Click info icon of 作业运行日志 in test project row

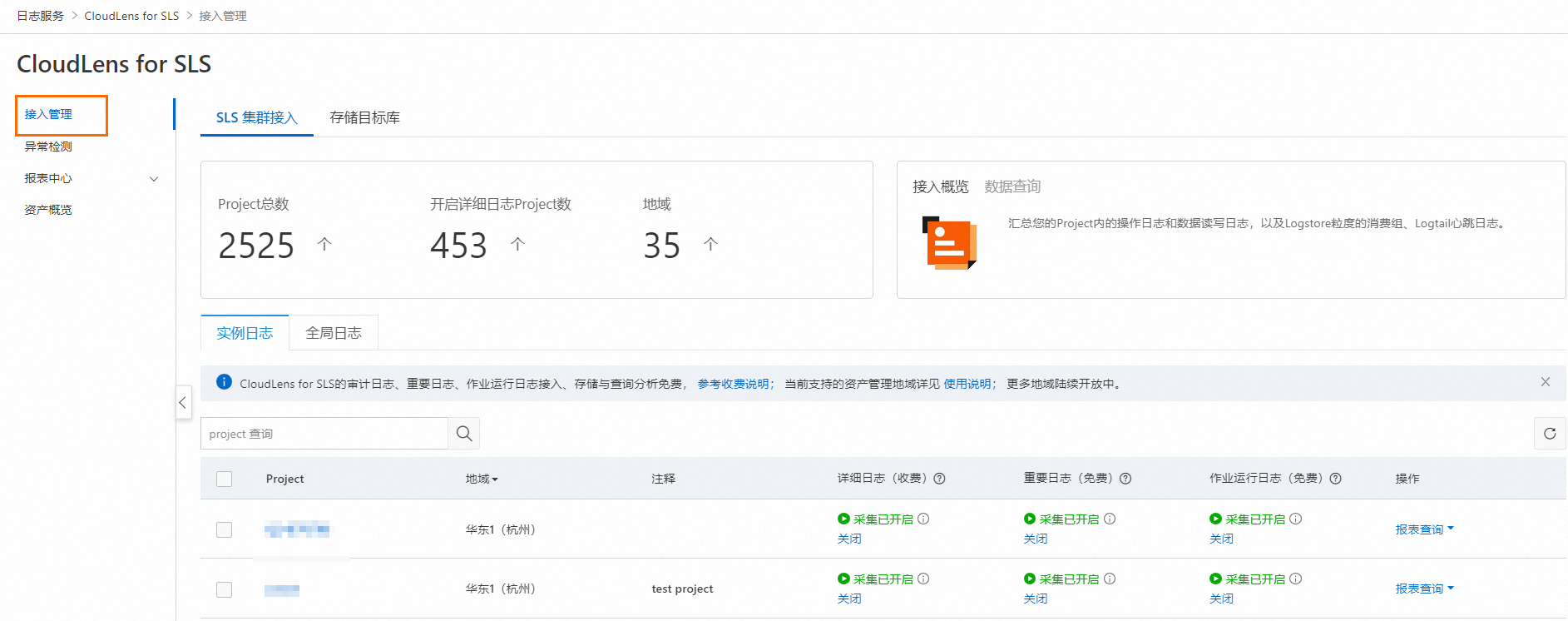click(x=1296, y=579)
